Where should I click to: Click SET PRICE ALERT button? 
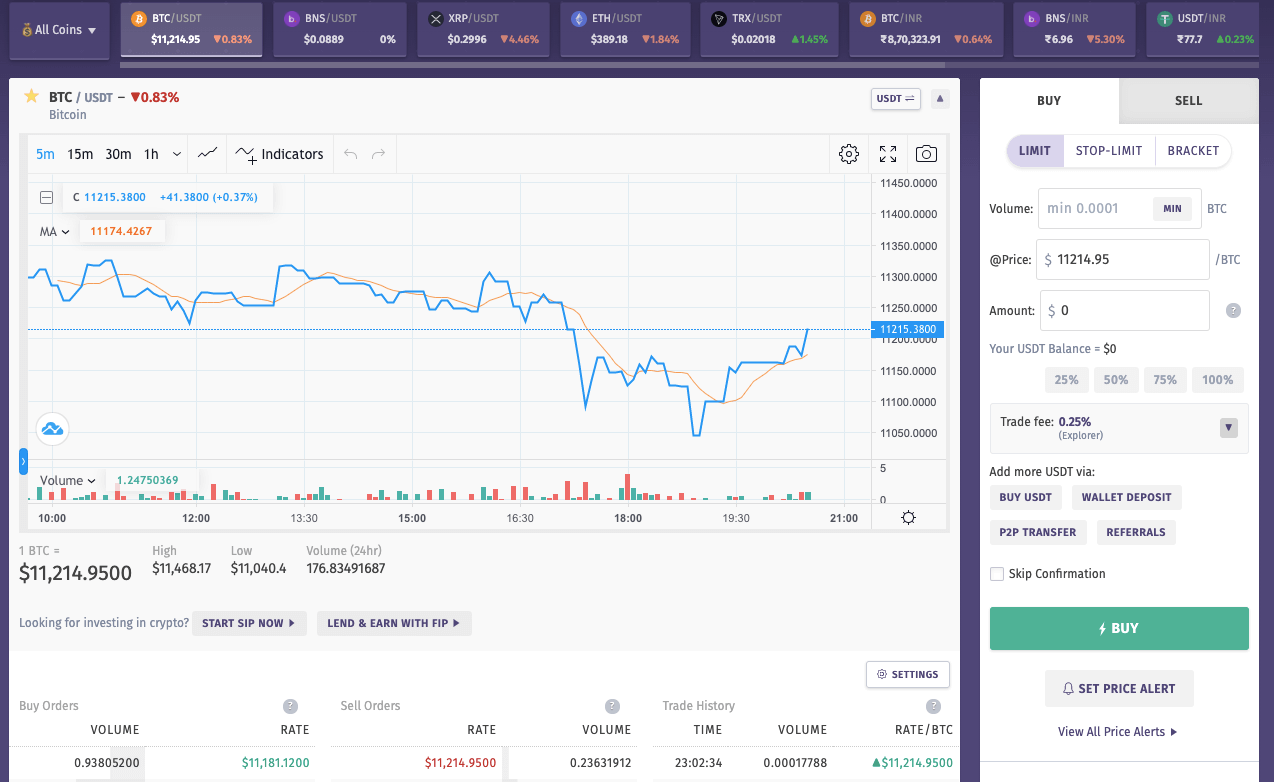1119,688
